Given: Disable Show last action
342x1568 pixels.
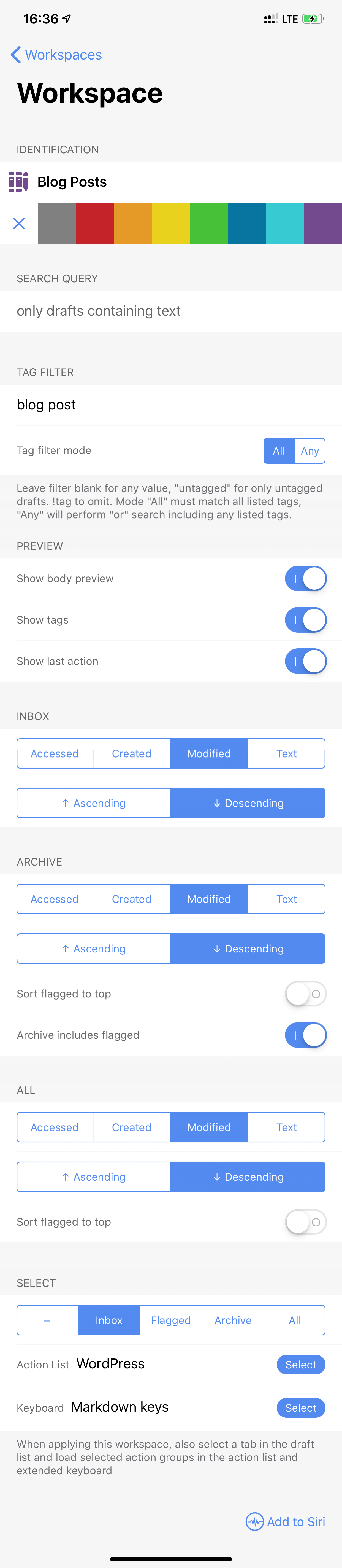Looking at the screenshot, I should 305,661.
